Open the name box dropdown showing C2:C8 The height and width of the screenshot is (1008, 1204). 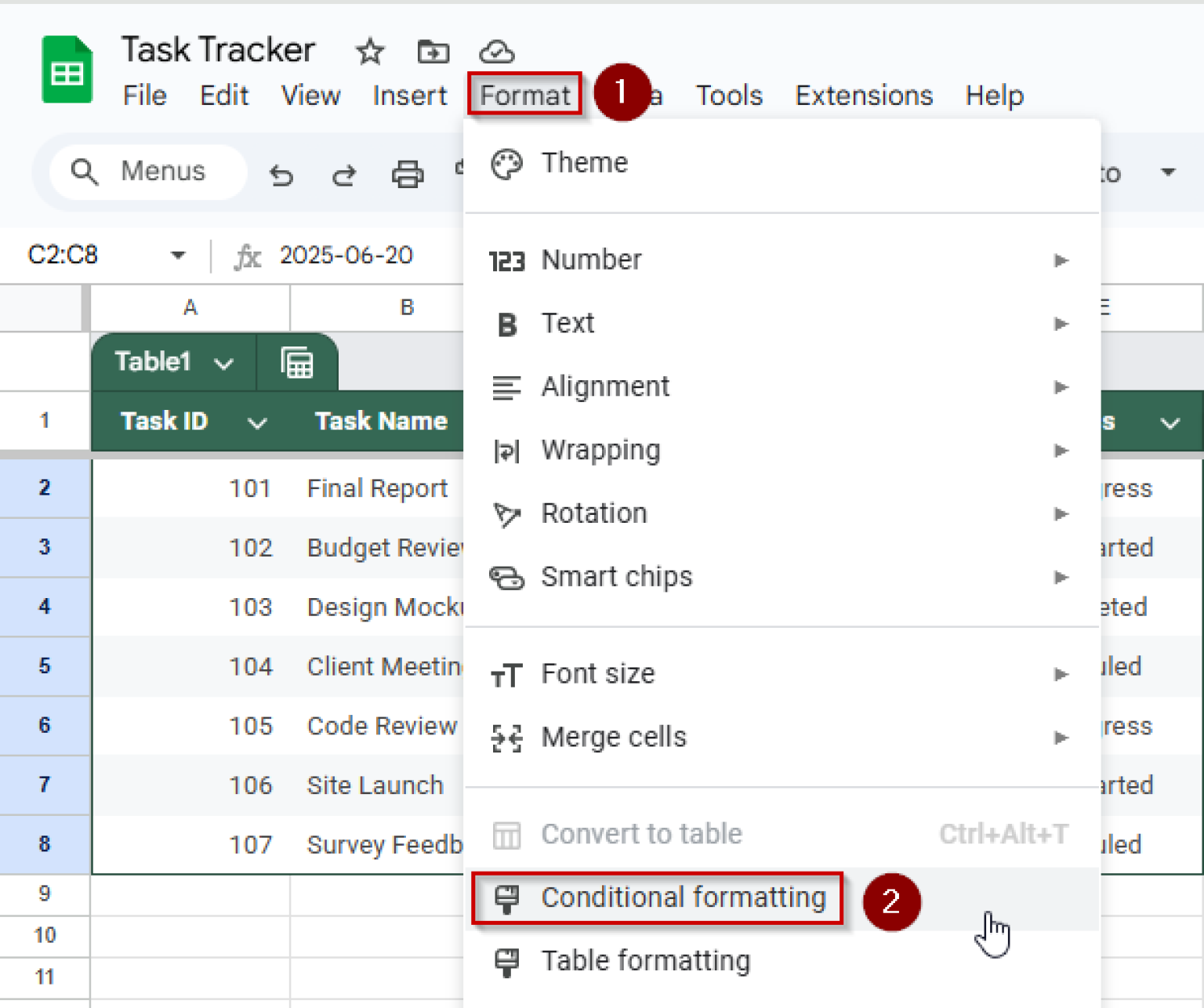coord(178,255)
